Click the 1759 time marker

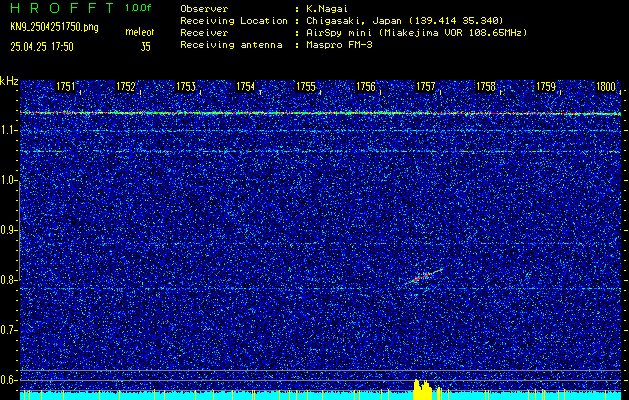point(546,87)
